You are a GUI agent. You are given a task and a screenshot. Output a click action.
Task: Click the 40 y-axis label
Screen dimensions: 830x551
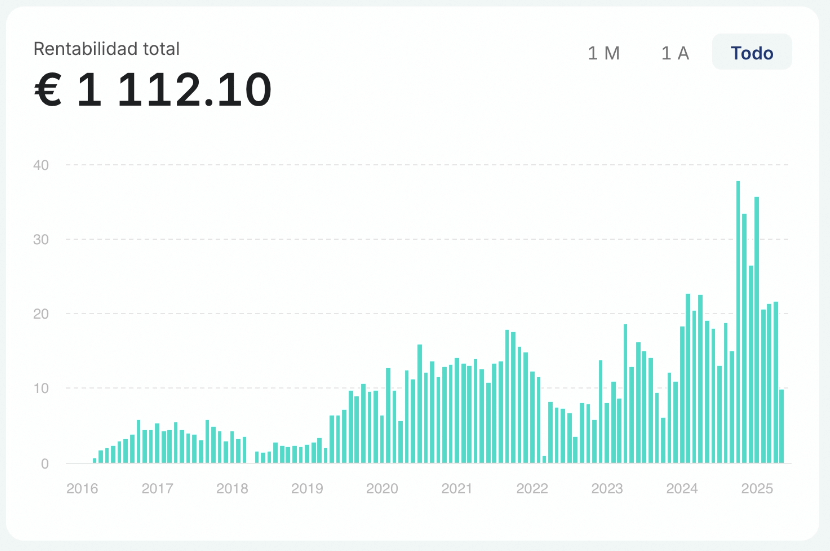point(43,164)
